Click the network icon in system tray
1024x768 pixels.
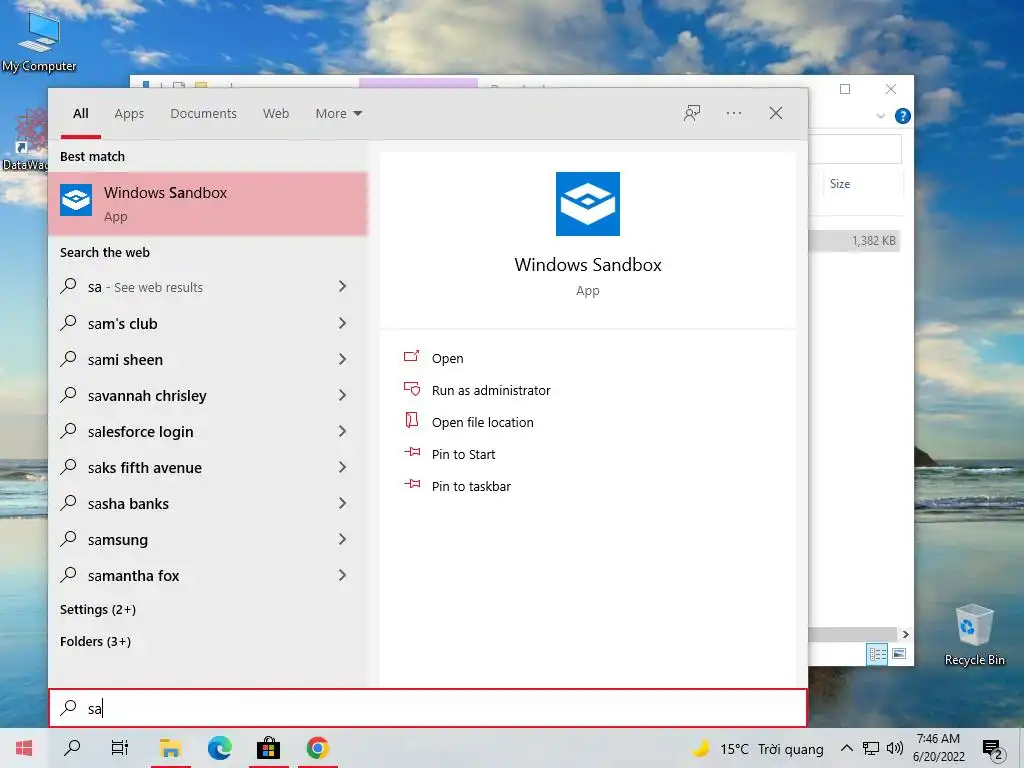pos(871,748)
